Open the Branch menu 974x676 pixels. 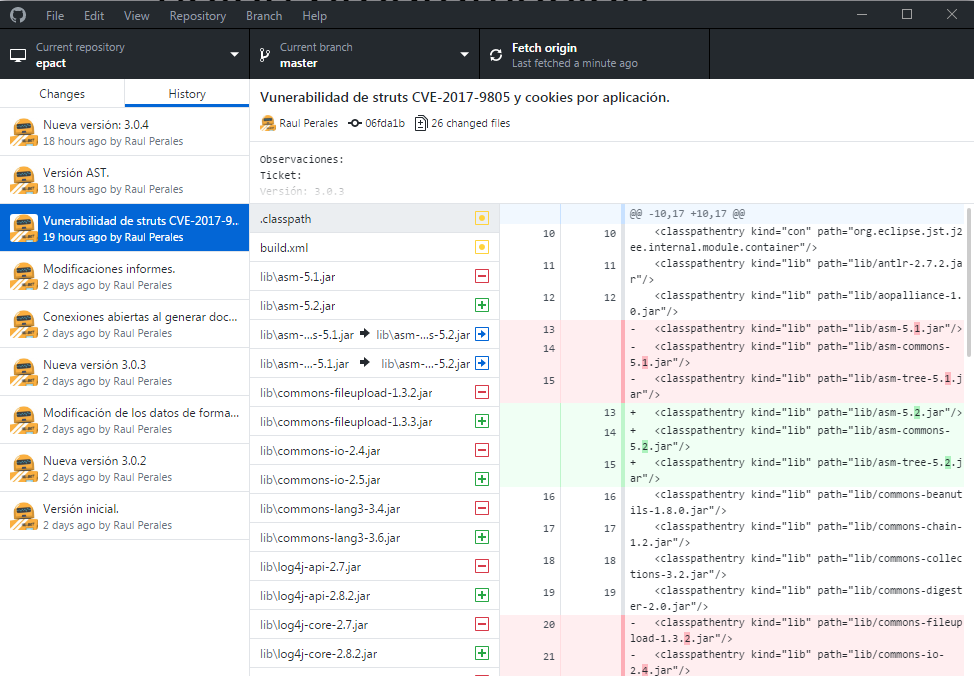coord(263,15)
